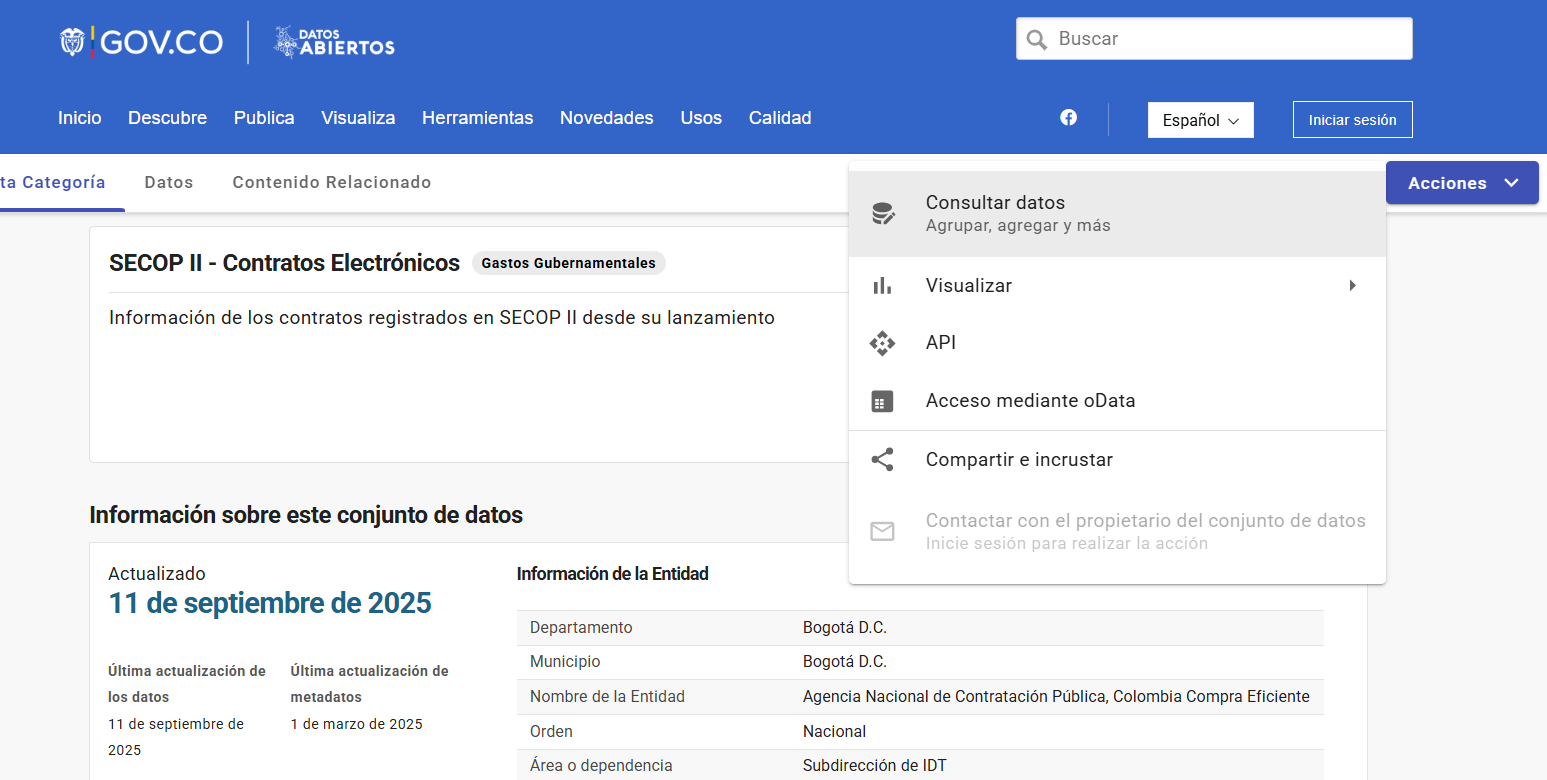The height and width of the screenshot is (780, 1547).
Task: Open the Usos navigation link
Action: click(x=701, y=118)
